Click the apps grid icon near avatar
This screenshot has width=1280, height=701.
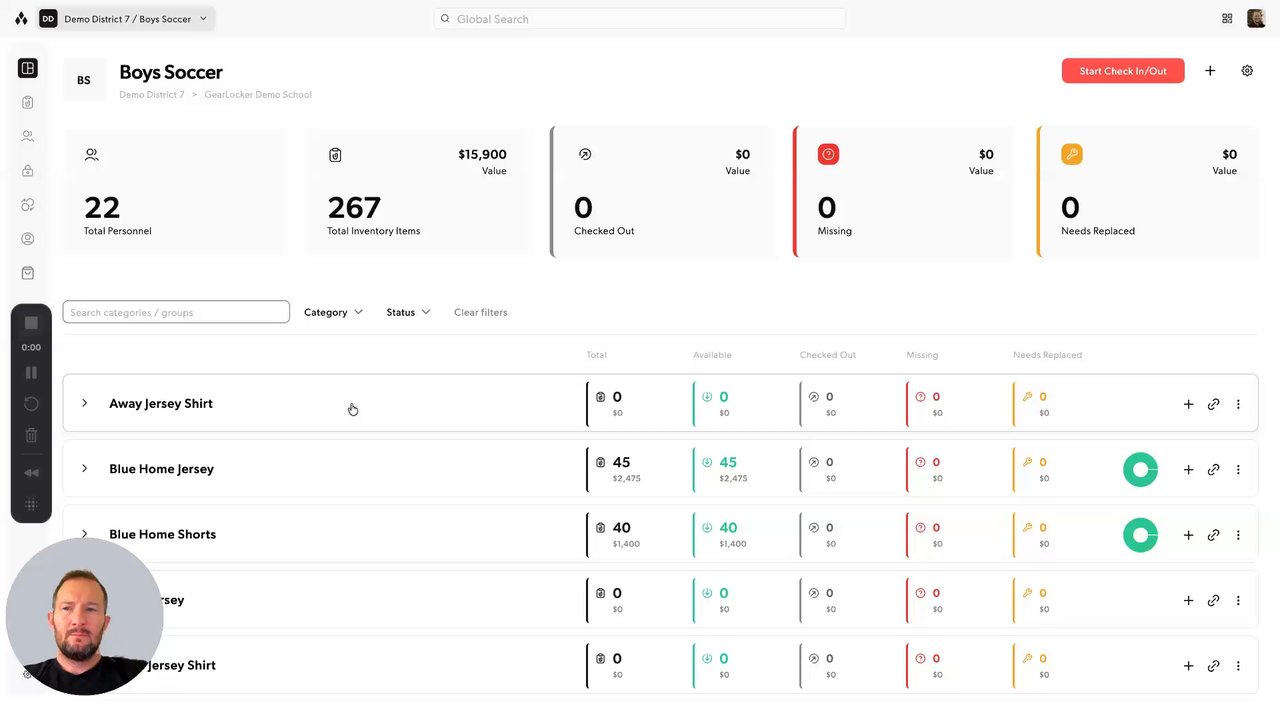[x=1227, y=18]
